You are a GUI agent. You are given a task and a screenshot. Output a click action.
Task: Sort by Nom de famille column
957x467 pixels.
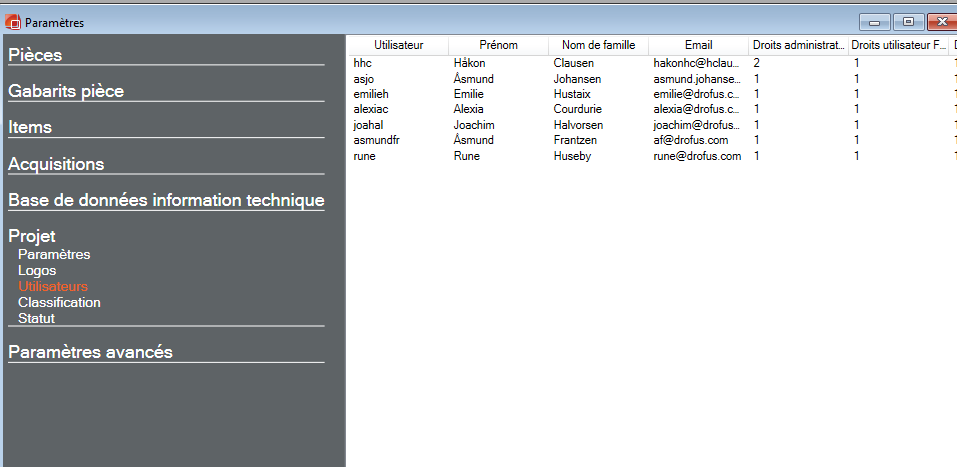(598, 45)
